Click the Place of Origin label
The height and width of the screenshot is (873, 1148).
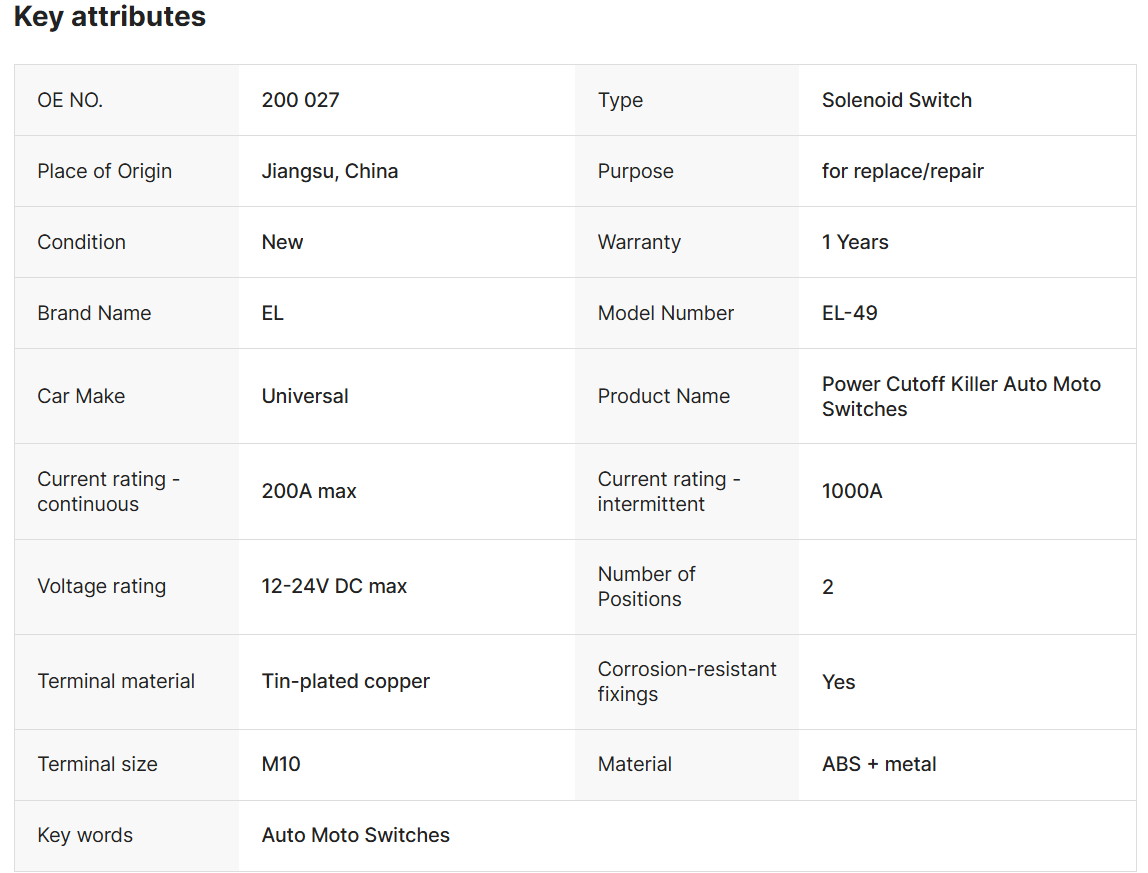tap(104, 171)
